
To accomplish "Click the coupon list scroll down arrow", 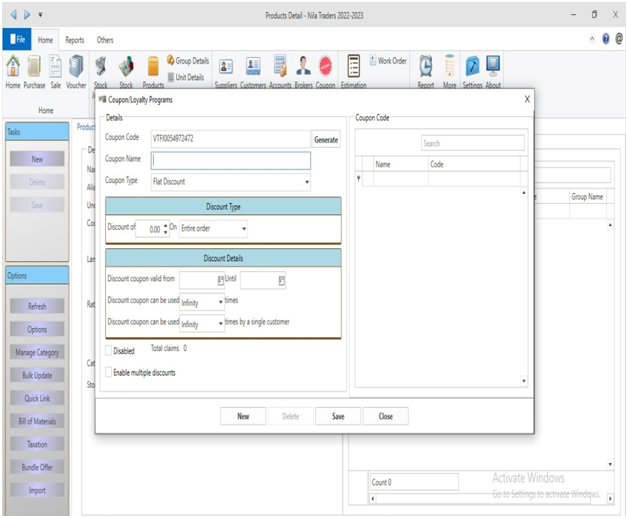I will (524, 381).
